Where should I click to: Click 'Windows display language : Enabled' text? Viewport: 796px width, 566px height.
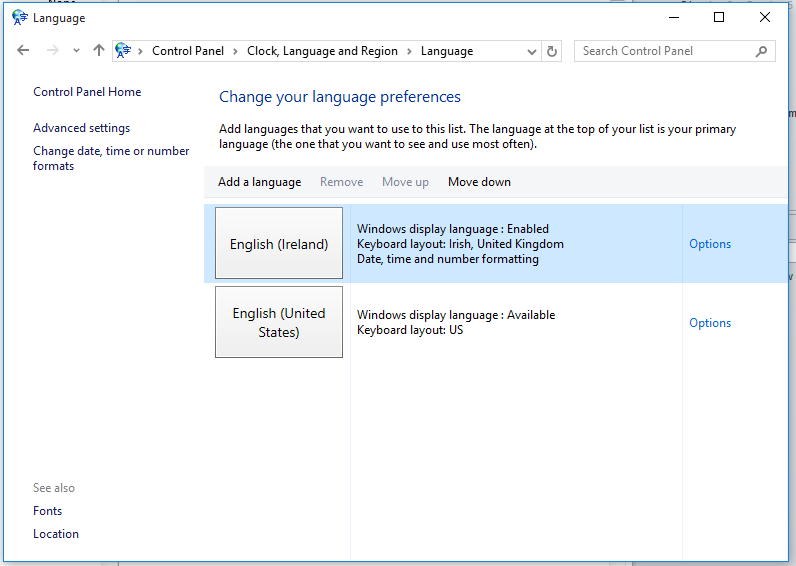click(x=452, y=229)
